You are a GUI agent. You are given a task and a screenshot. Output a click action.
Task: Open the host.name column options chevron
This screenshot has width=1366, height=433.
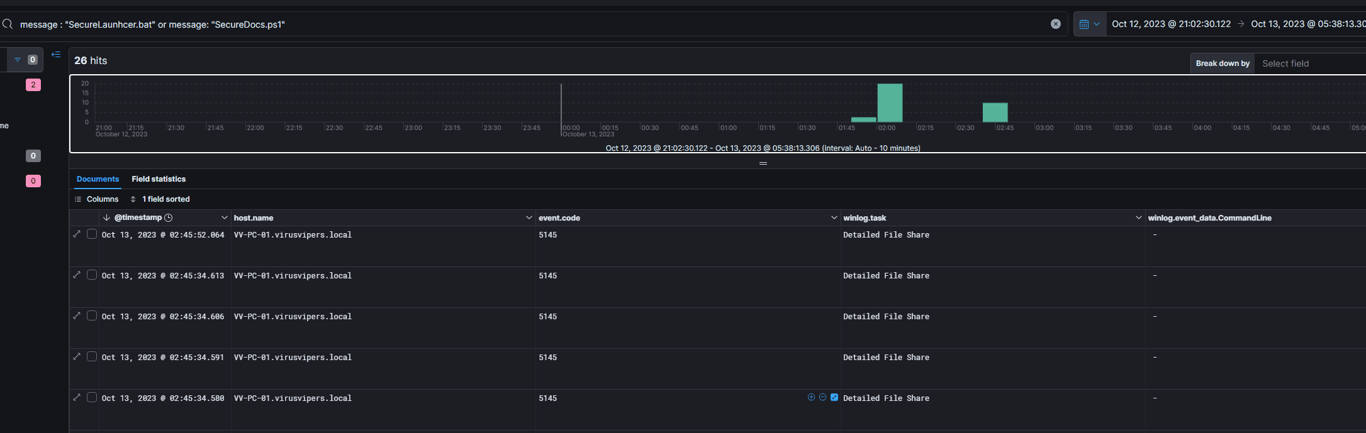(528, 217)
